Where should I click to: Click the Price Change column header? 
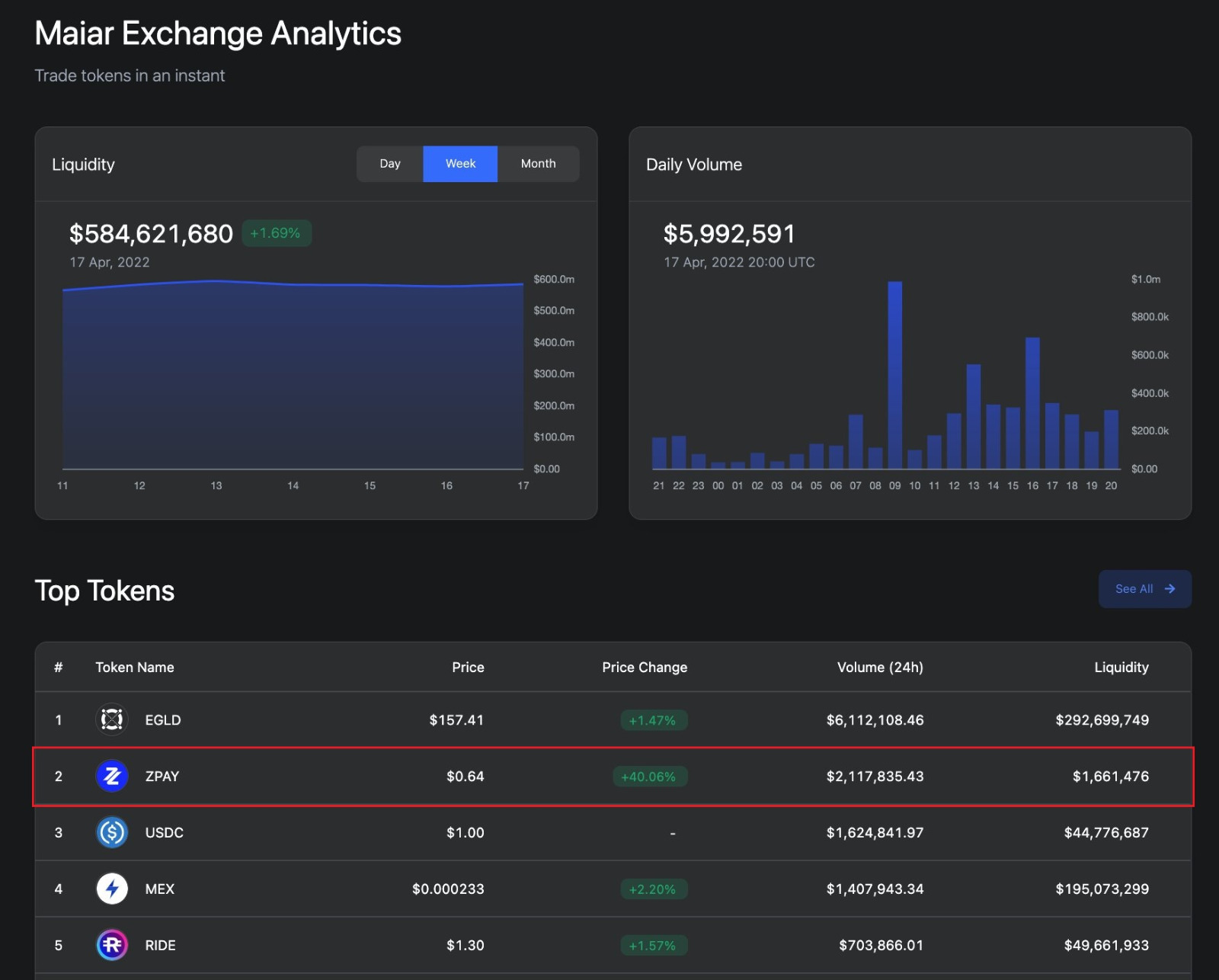pos(645,668)
